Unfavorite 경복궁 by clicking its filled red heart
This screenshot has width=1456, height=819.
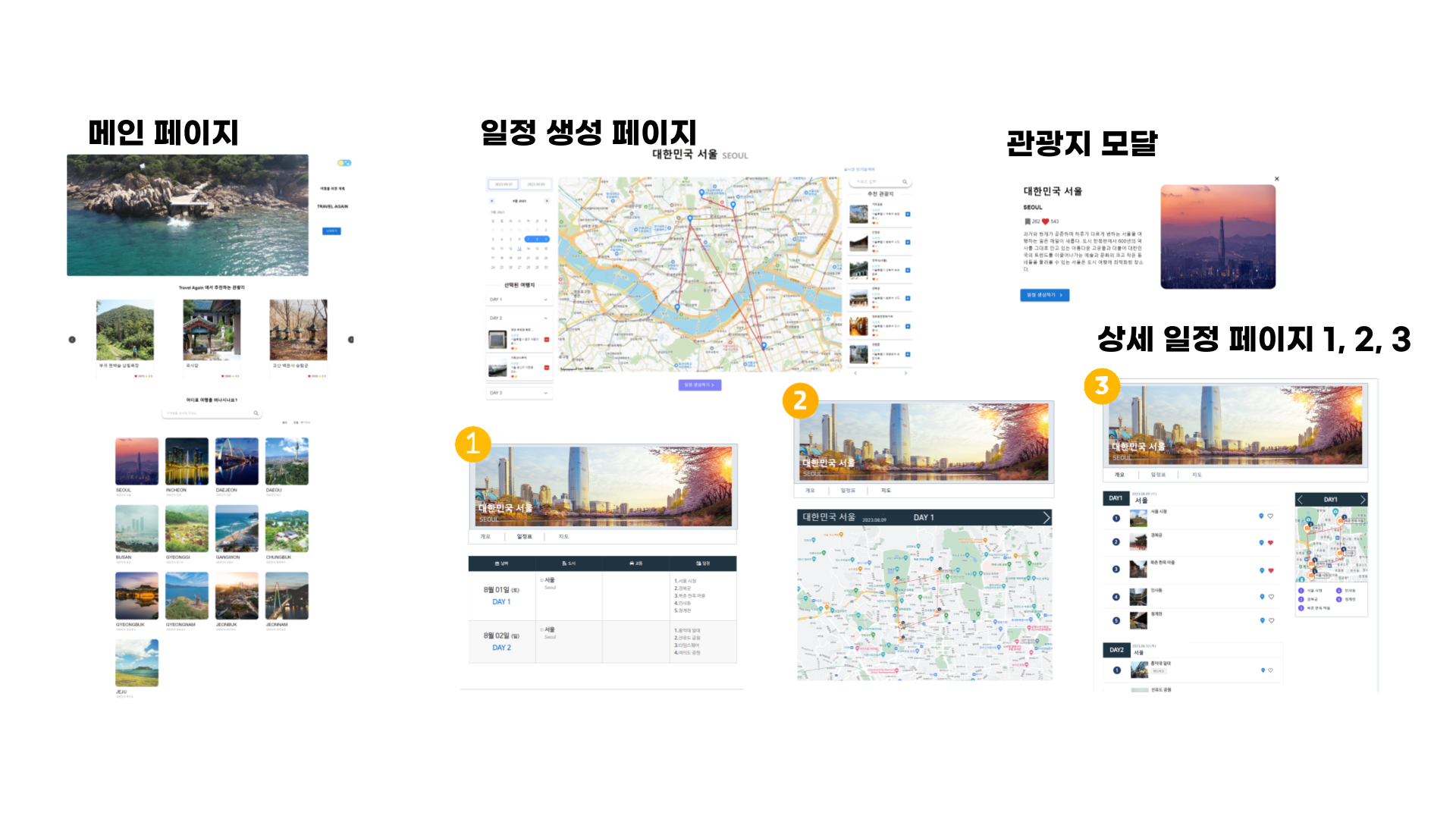coord(1270,542)
